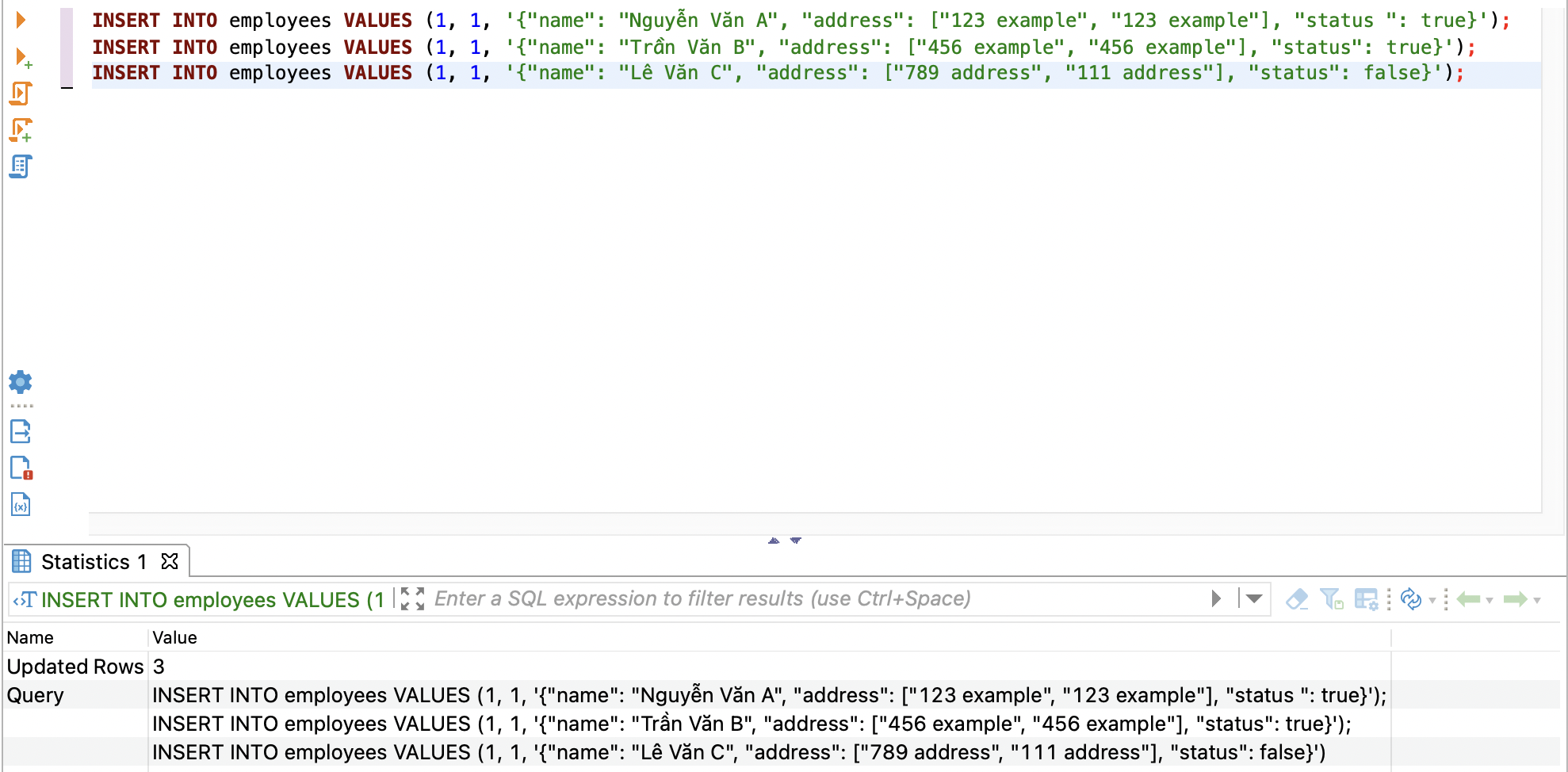The image size is (1568, 772).
Task: Refresh the Statistics results
Action: pyautogui.click(x=1411, y=599)
